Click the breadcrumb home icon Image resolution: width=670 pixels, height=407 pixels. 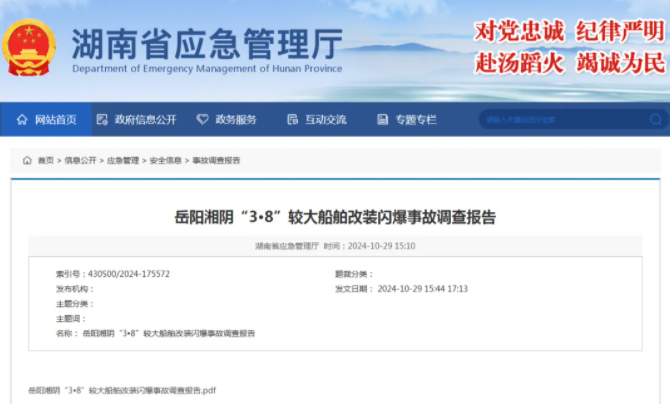coord(27,160)
